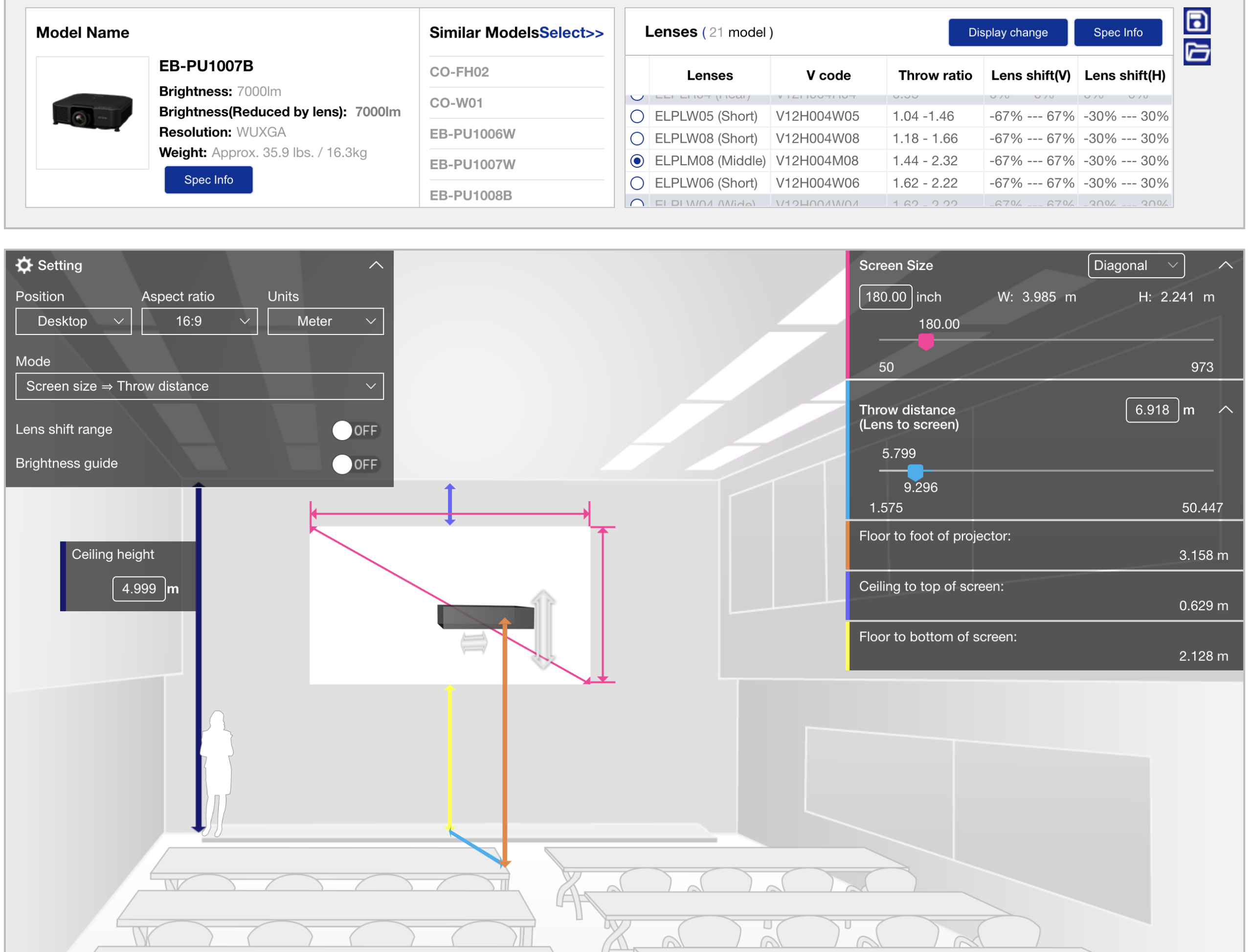The image size is (1252, 952).
Task: Select ELPLW05 (Short) lens radio button
Action: pyautogui.click(x=637, y=116)
